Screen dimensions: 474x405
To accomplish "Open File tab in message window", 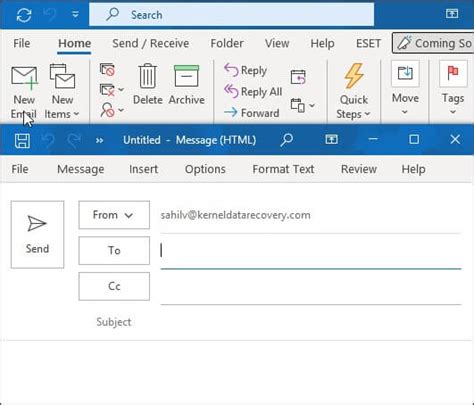I will coord(20,169).
